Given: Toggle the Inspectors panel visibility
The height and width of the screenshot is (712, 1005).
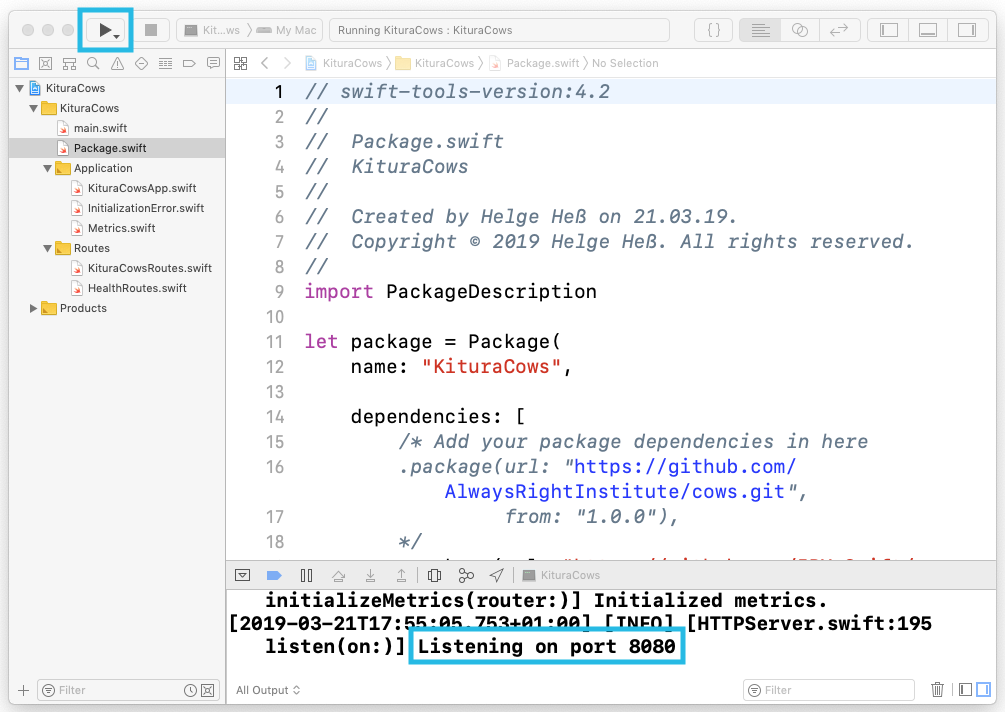Looking at the screenshot, I should tap(967, 29).
